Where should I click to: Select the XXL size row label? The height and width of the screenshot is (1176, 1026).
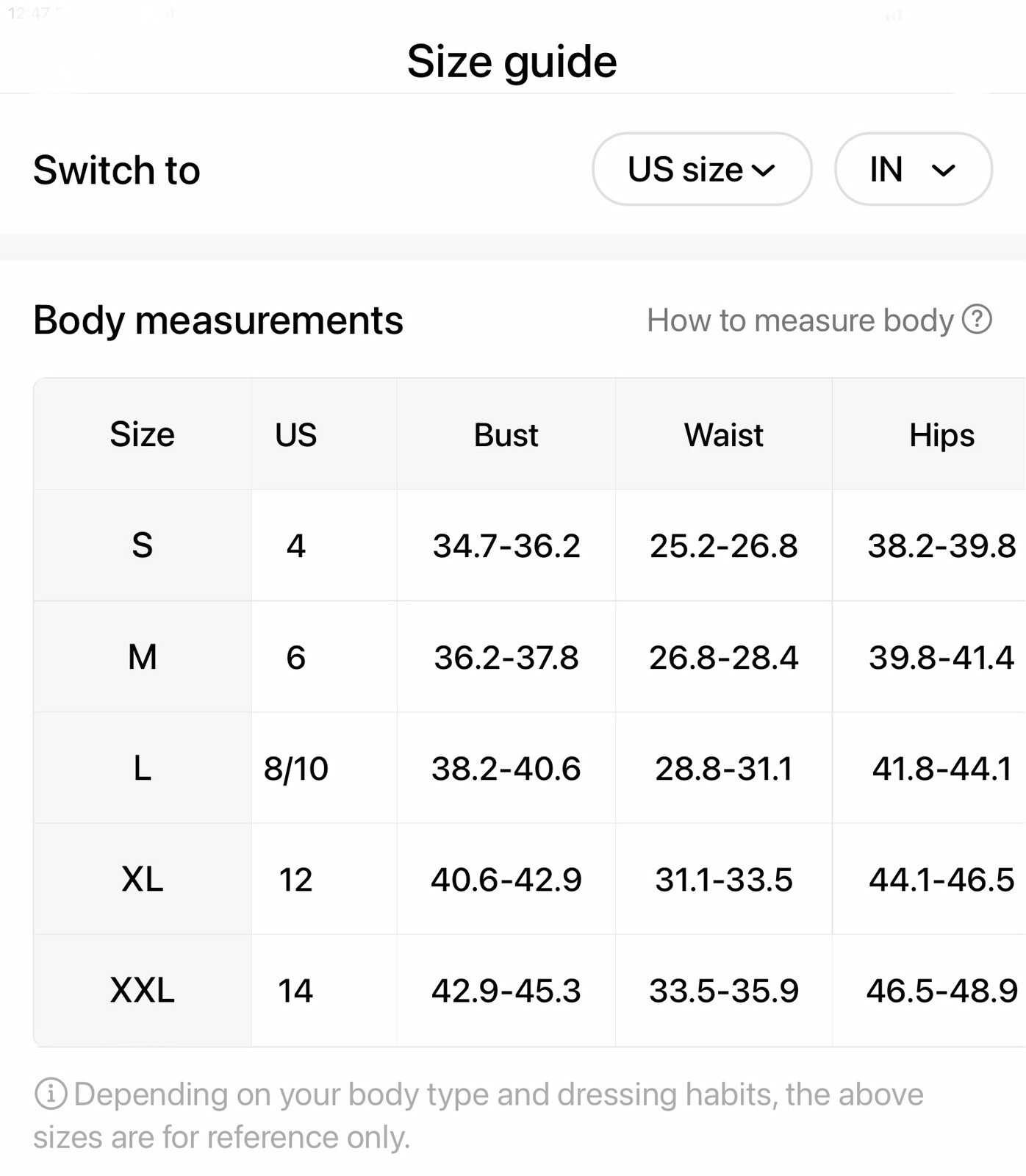(143, 990)
